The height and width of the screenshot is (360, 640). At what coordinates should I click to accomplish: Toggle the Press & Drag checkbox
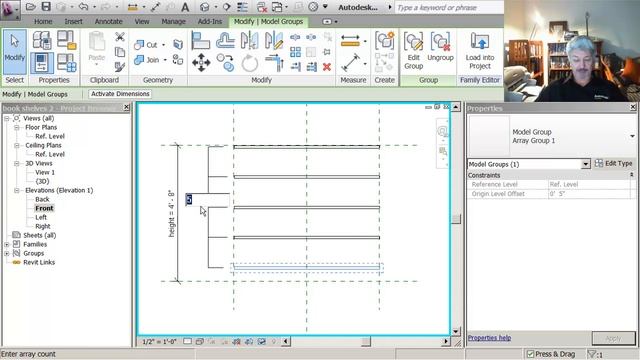coord(530,354)
